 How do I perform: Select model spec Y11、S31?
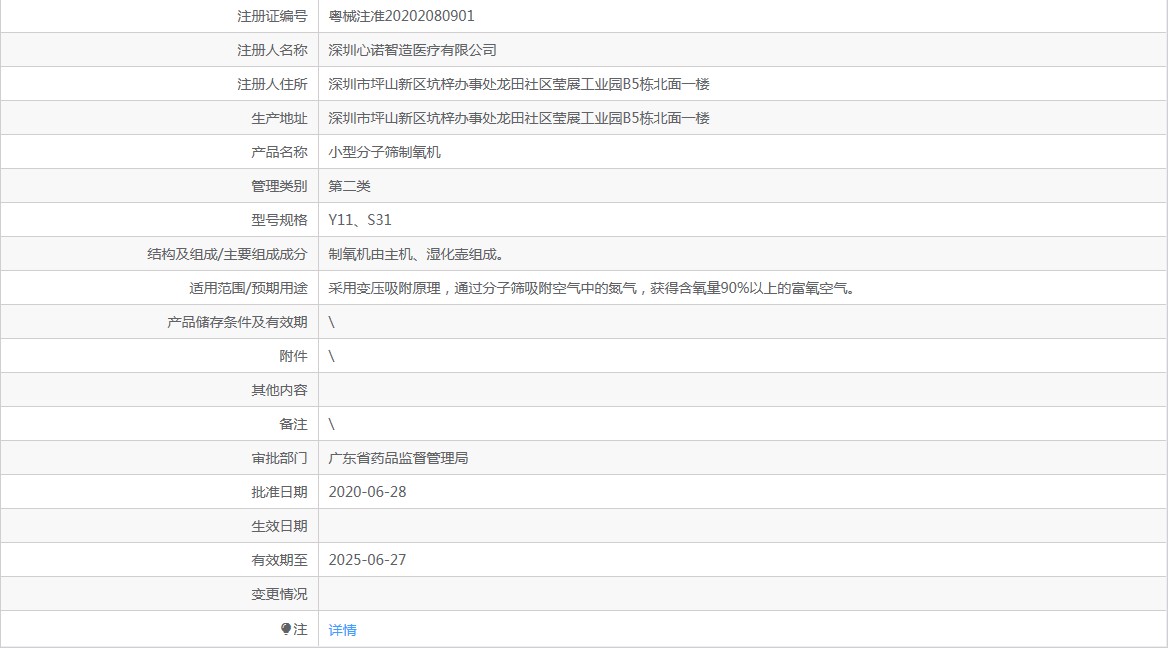(360, 220)
